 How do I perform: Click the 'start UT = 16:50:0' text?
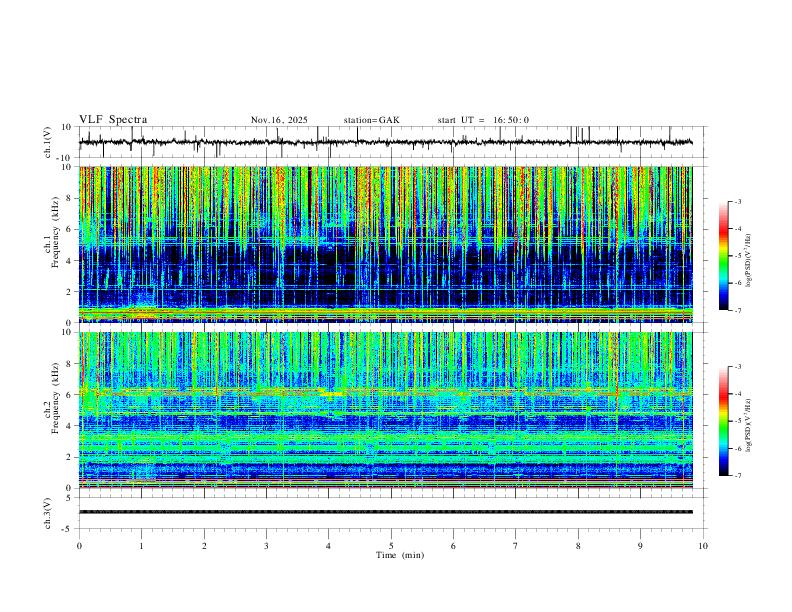[483, 120]
